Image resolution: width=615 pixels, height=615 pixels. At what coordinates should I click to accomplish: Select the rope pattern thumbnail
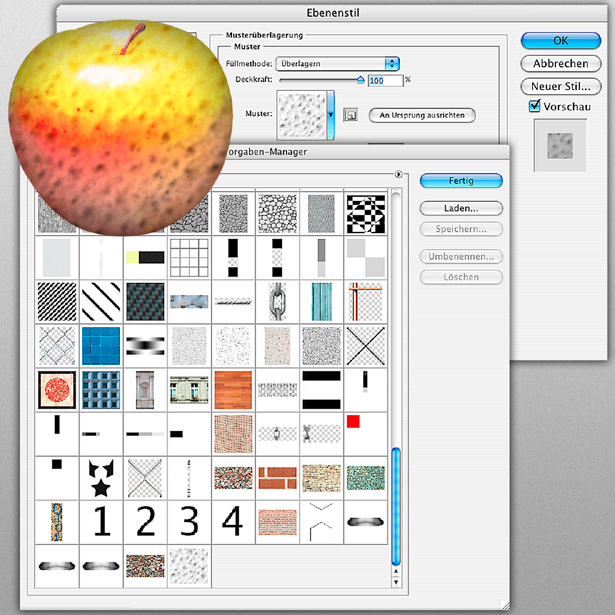point(233,302)
